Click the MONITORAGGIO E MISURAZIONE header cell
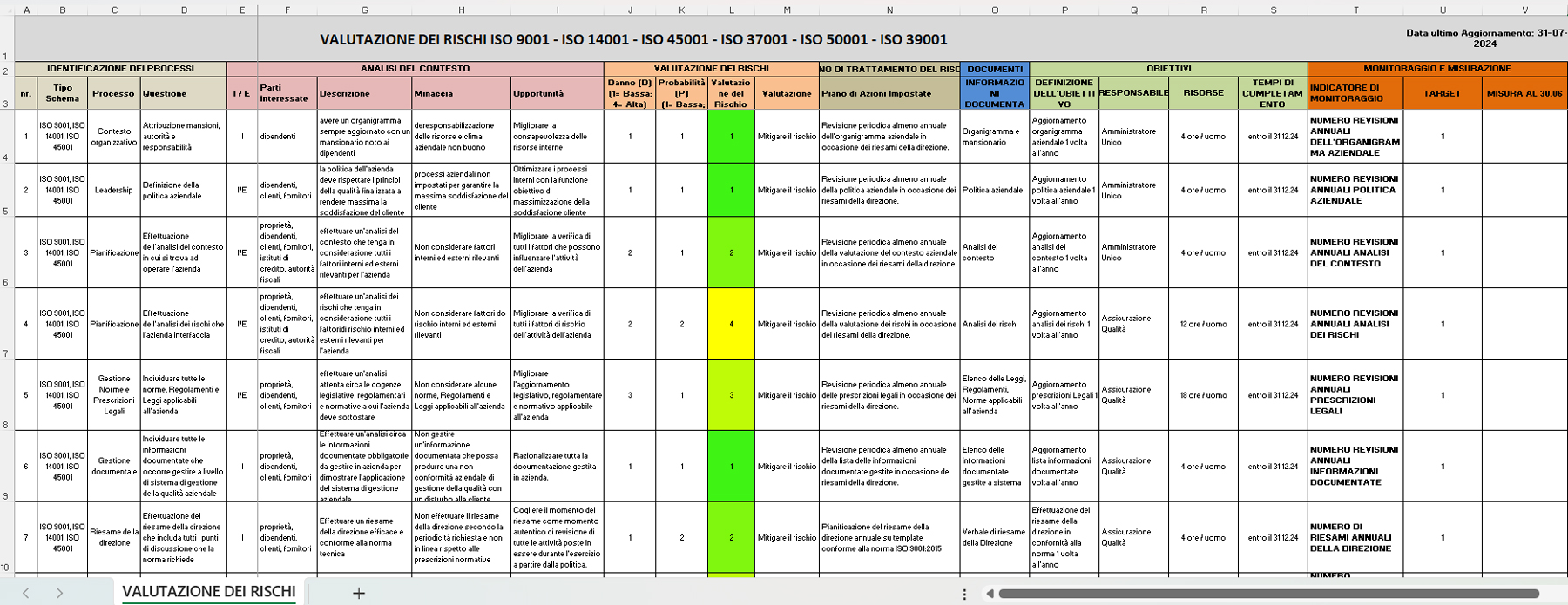 [x=1436, y=69]
